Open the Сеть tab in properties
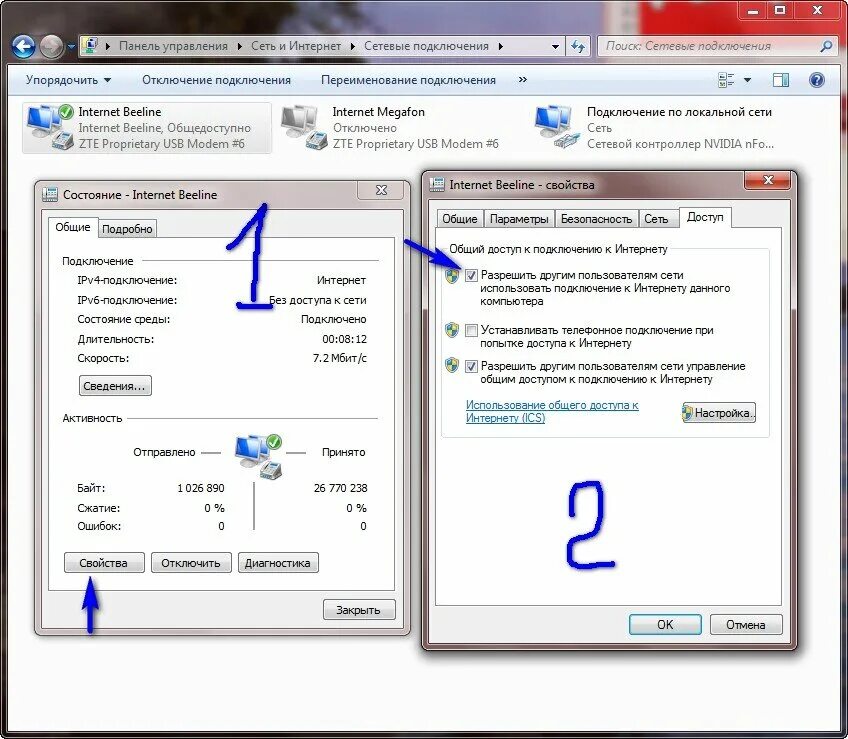This screenshot has height=739, width=848. (x=658, y=217)
